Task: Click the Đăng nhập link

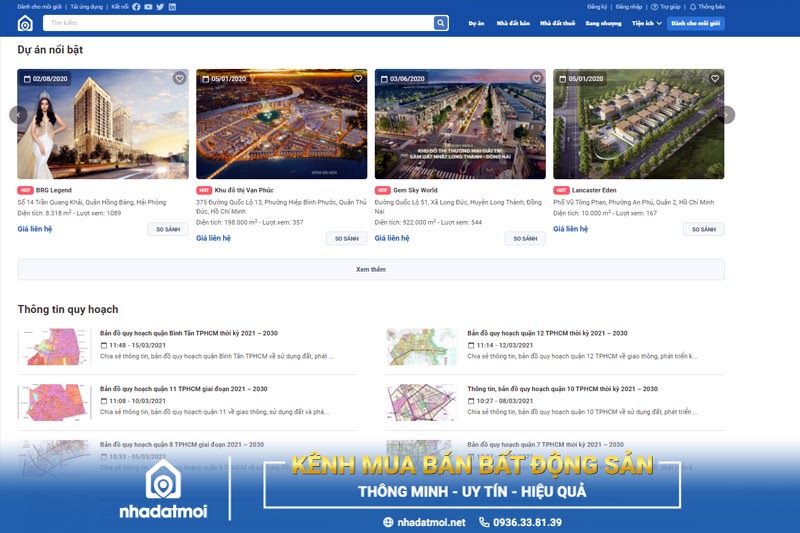Action: [629, 7]
